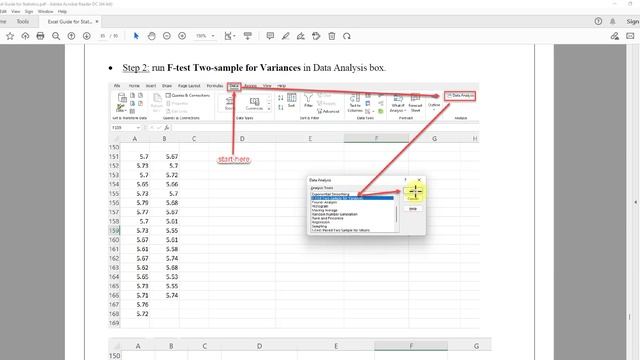
Task: Switch to the Tools tab
Action: [x=22, y=22]
